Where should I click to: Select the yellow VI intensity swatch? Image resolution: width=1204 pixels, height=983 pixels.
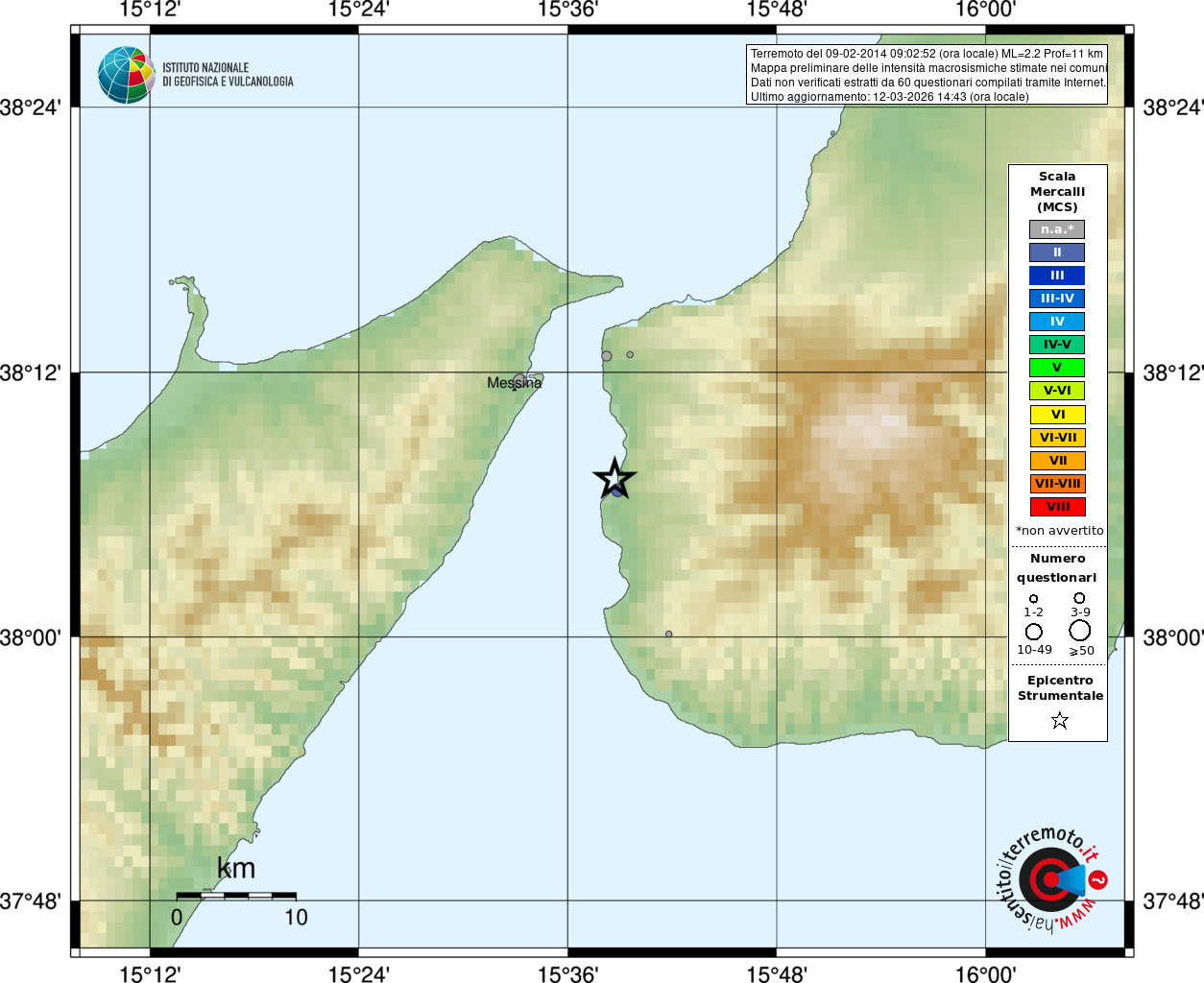point(1057,415)
